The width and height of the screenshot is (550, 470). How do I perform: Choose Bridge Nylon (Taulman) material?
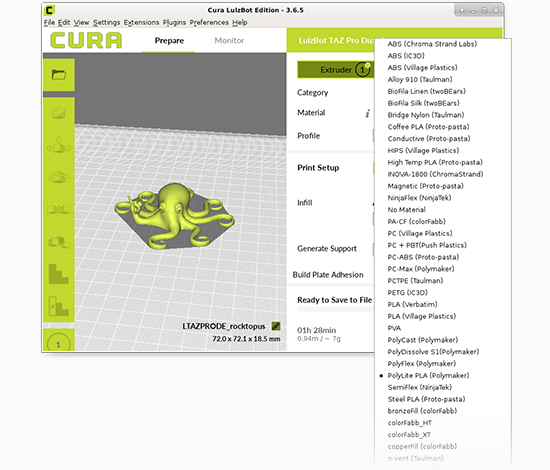[x=443, y=115]
